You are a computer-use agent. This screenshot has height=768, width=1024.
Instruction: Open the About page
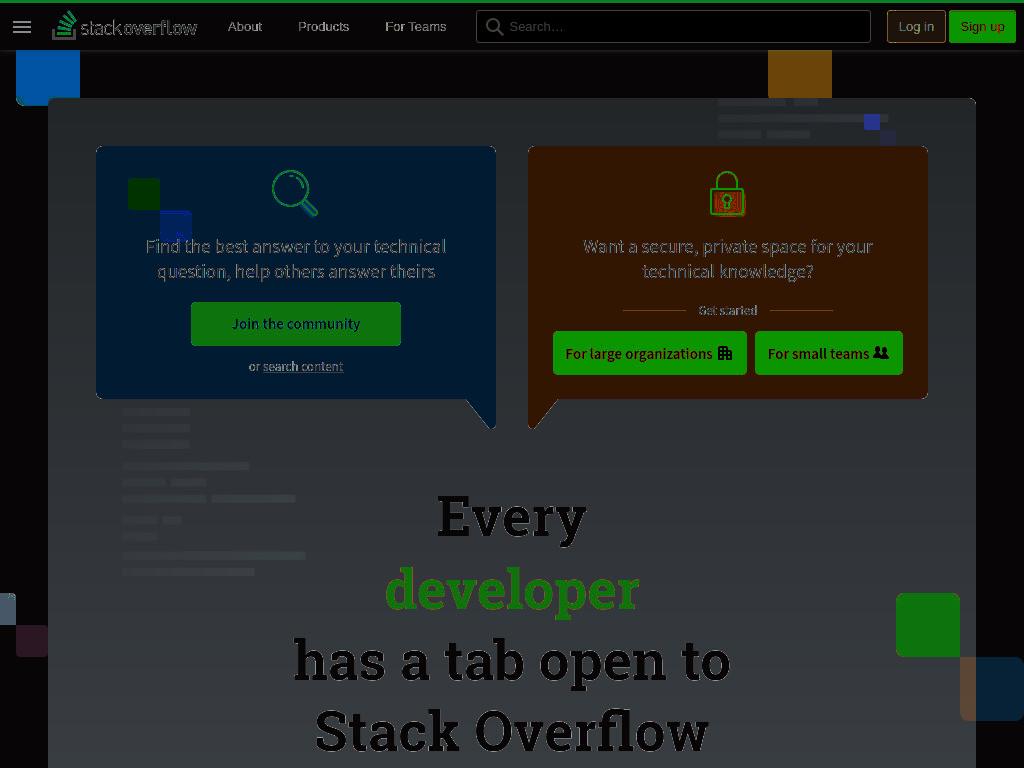click(x=245, y=27)
